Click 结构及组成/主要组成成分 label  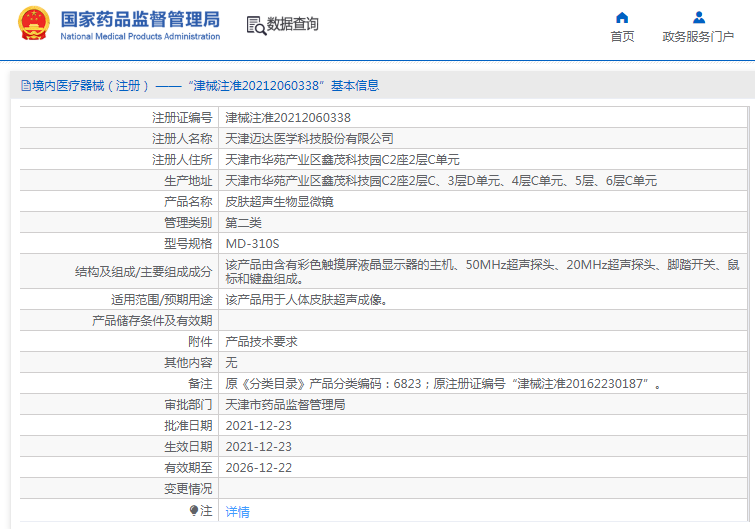pyautogui.click(x=143, y=272)
